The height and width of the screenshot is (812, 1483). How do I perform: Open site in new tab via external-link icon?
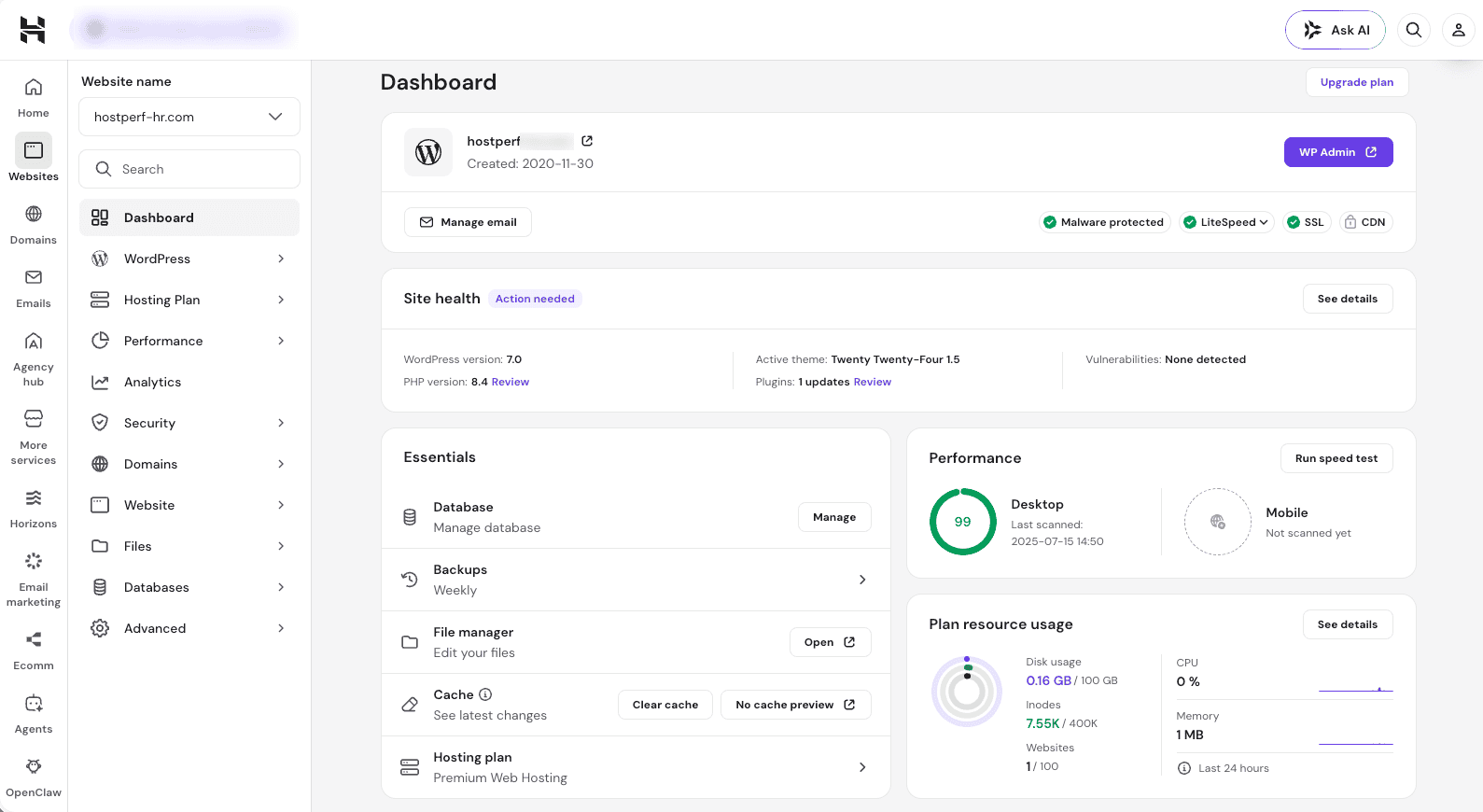[x=587, y=141]
